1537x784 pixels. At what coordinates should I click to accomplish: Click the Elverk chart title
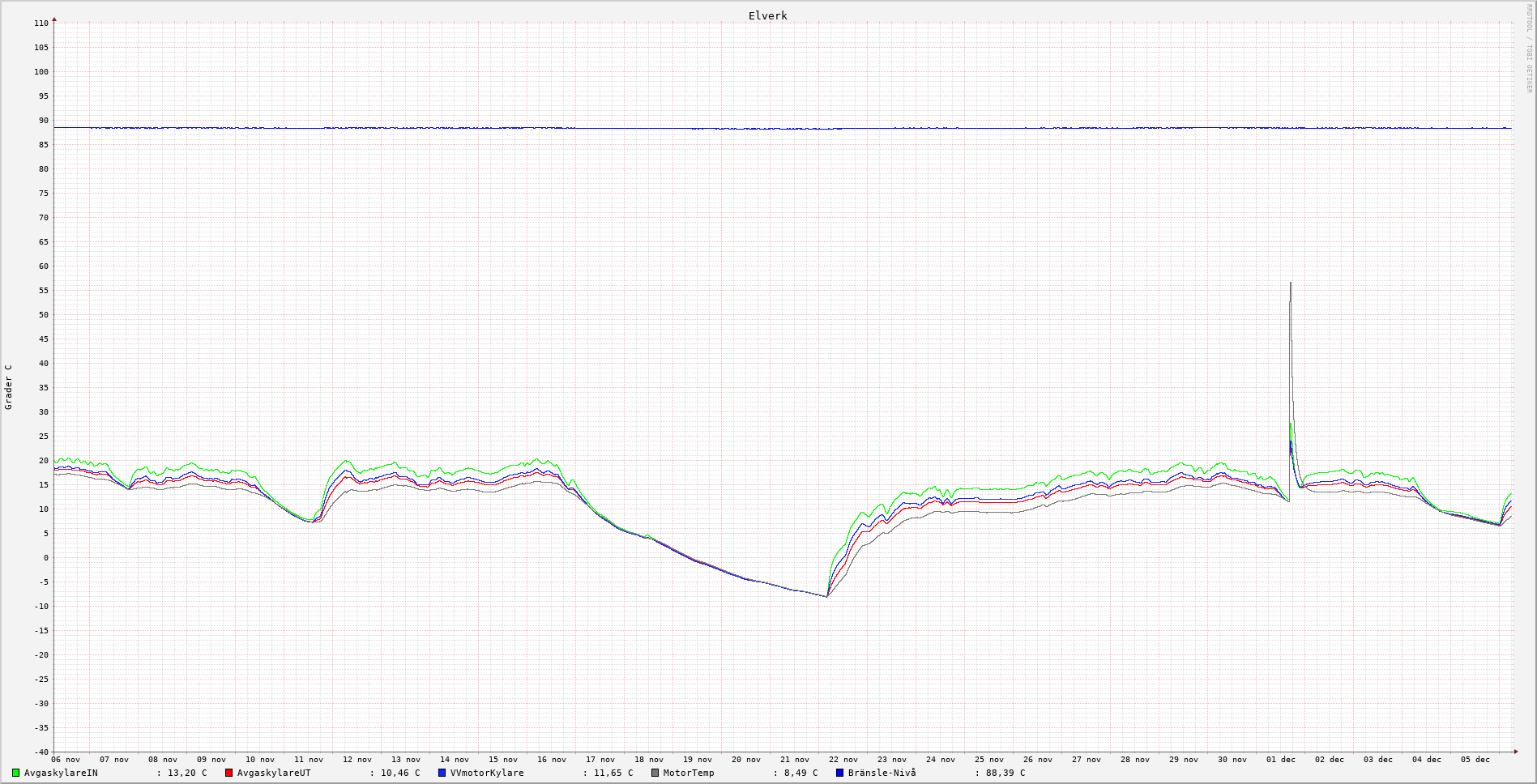(x=767, y=15)
